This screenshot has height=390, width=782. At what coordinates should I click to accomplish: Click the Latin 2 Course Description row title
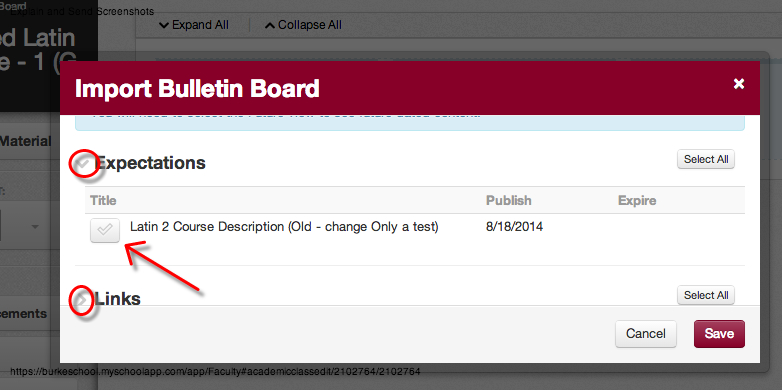point(284,227)
